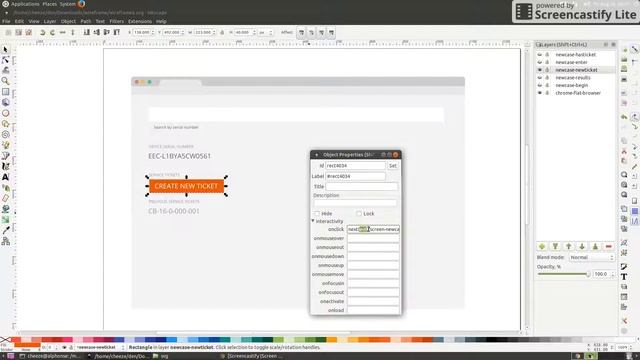The image size is (640, 360).
Task: Select the Paint Bucket tool
Action: coord(5,209)
